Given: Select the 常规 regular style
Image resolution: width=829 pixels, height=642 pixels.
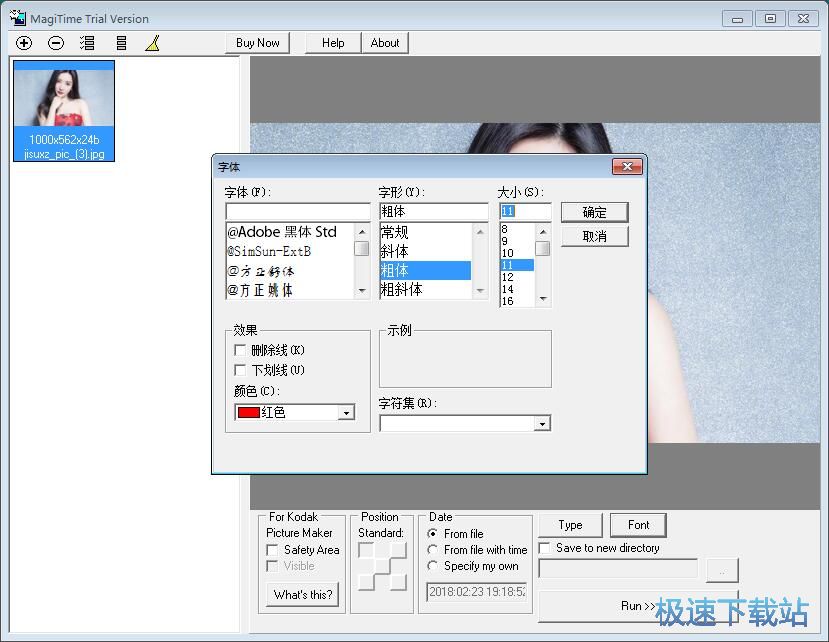Looking at the screenshot, I should (x=426, y=232).
